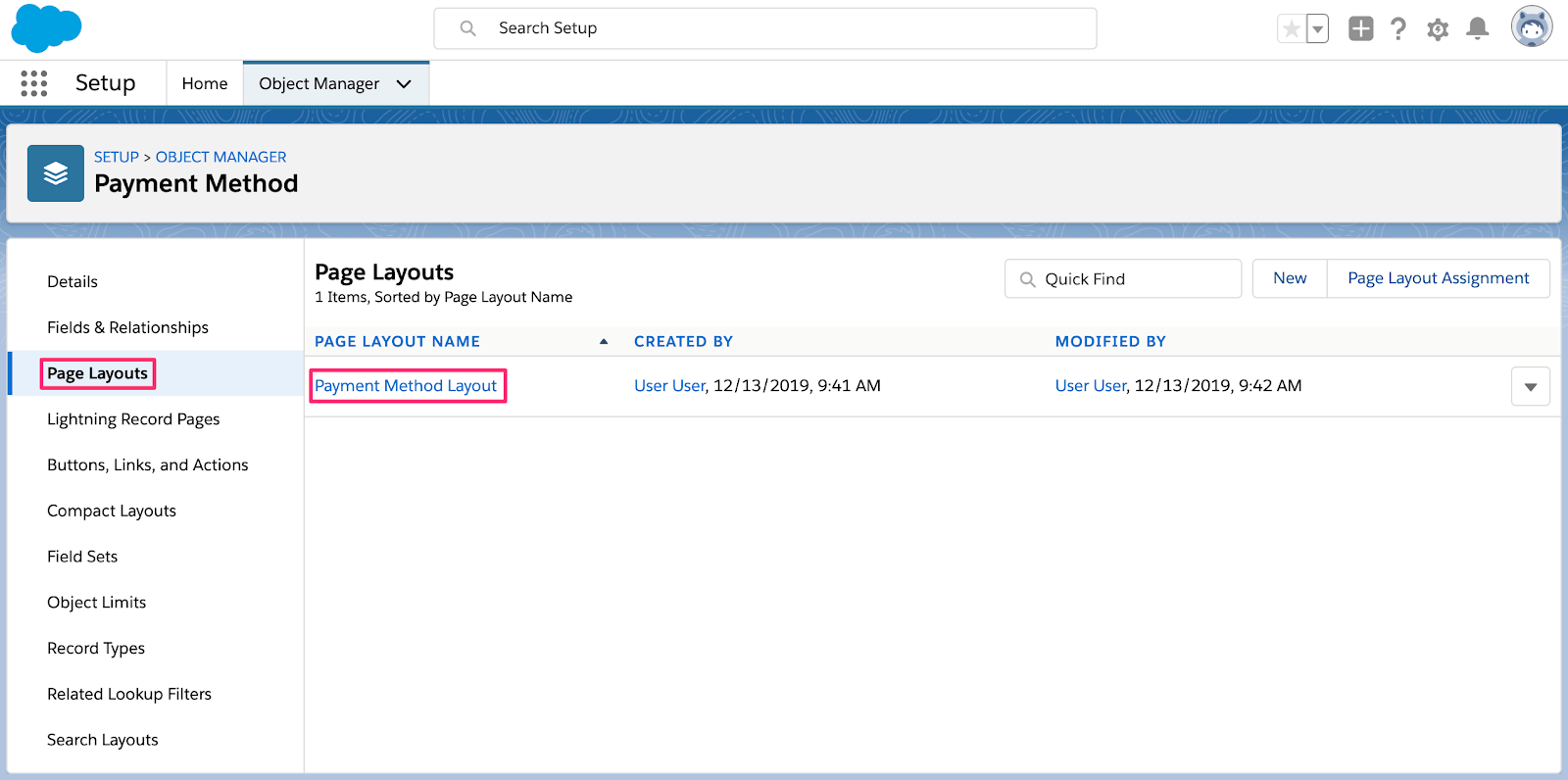The height and width of the screenshot is (780, 1568).
Task: Click the New page layout button
Action: pos(1290,278)
